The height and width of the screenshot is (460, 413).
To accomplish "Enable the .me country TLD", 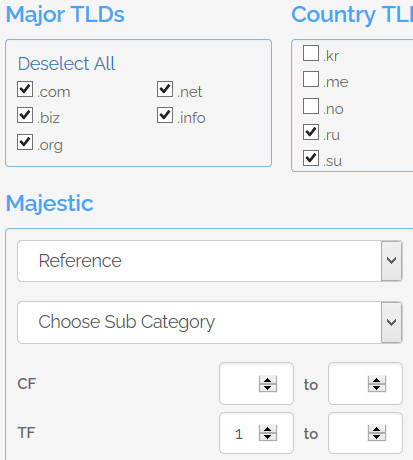I will [x=311, y=79].
